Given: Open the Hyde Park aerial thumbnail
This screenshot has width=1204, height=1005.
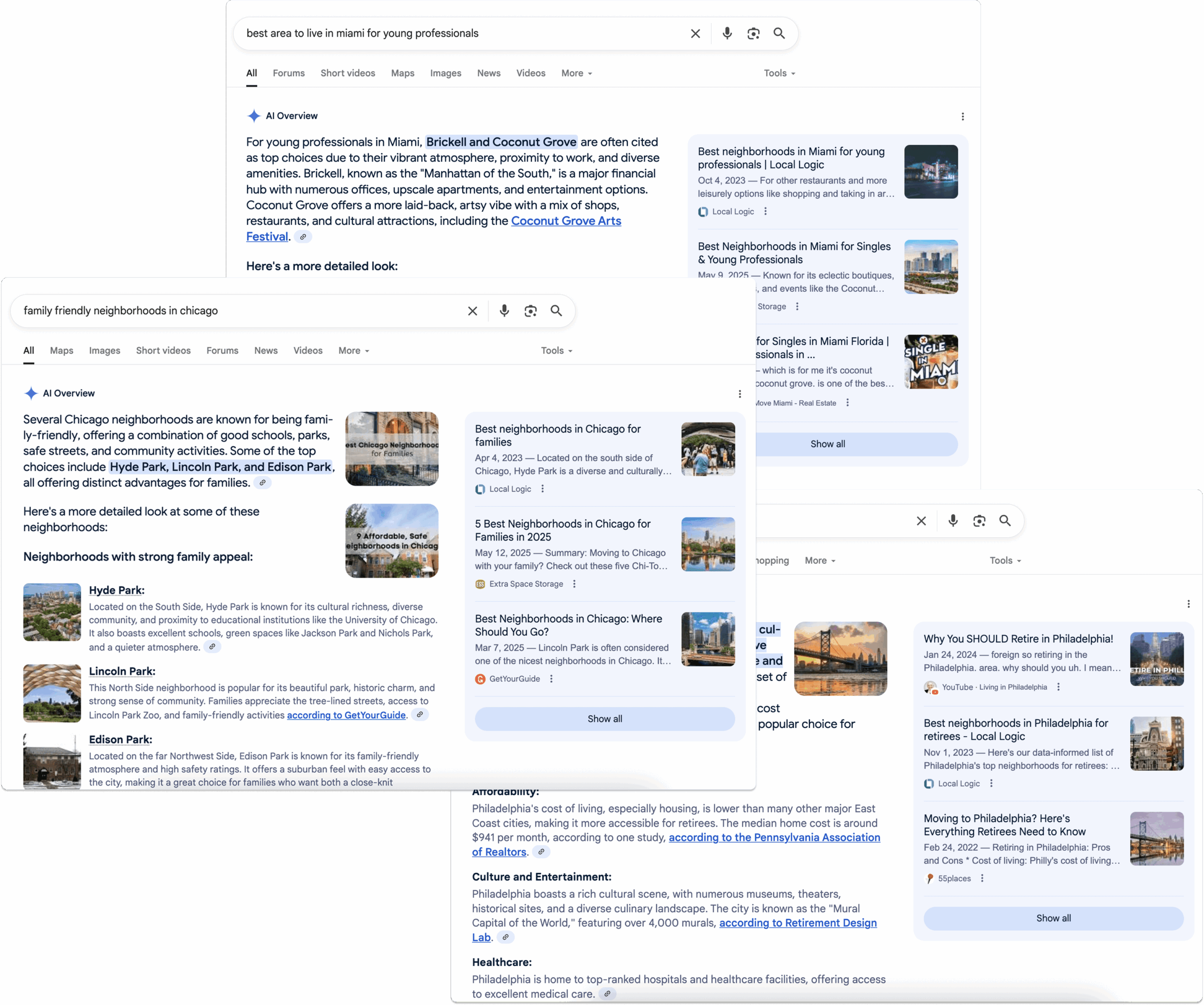Looking at the screenshot, I should pyautogui.click(x=52, y=612).
